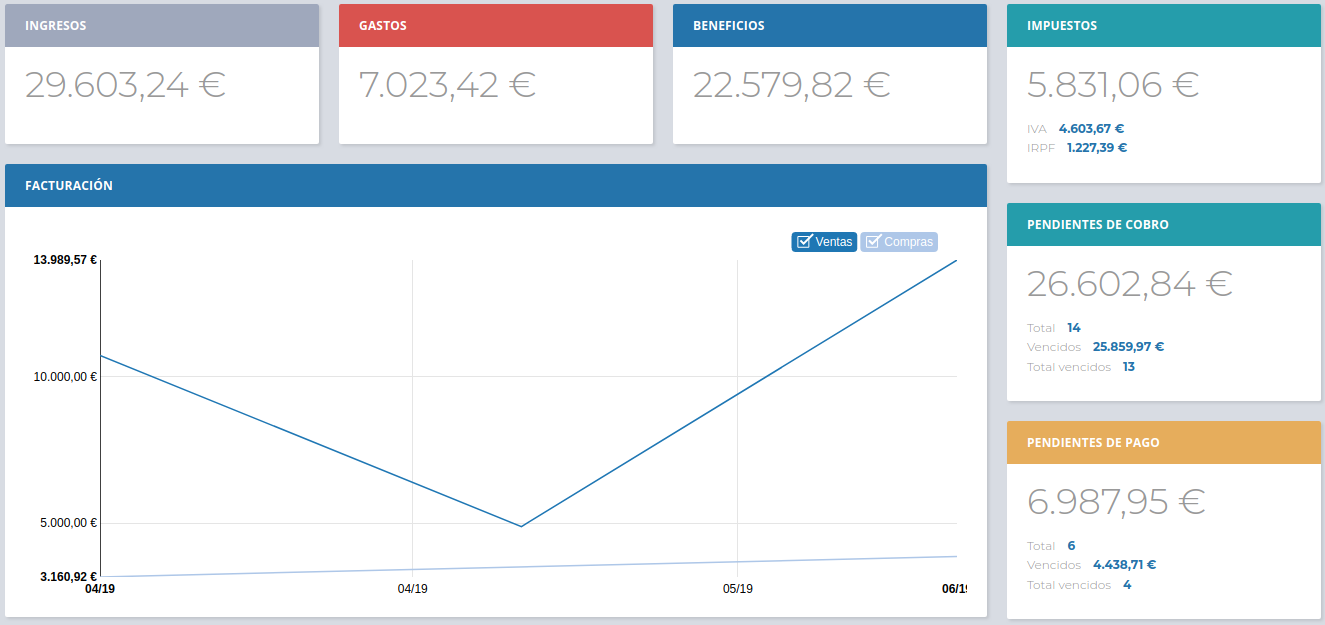Open the 6 total pending payments

click(1071, 546)
